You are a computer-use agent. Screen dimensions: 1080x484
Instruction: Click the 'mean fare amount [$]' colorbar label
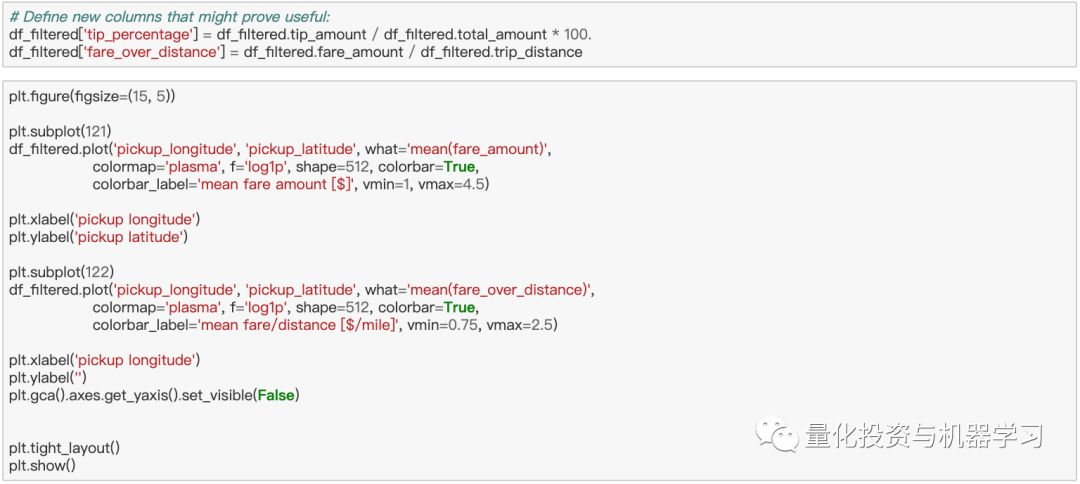(x=276, y=185)
